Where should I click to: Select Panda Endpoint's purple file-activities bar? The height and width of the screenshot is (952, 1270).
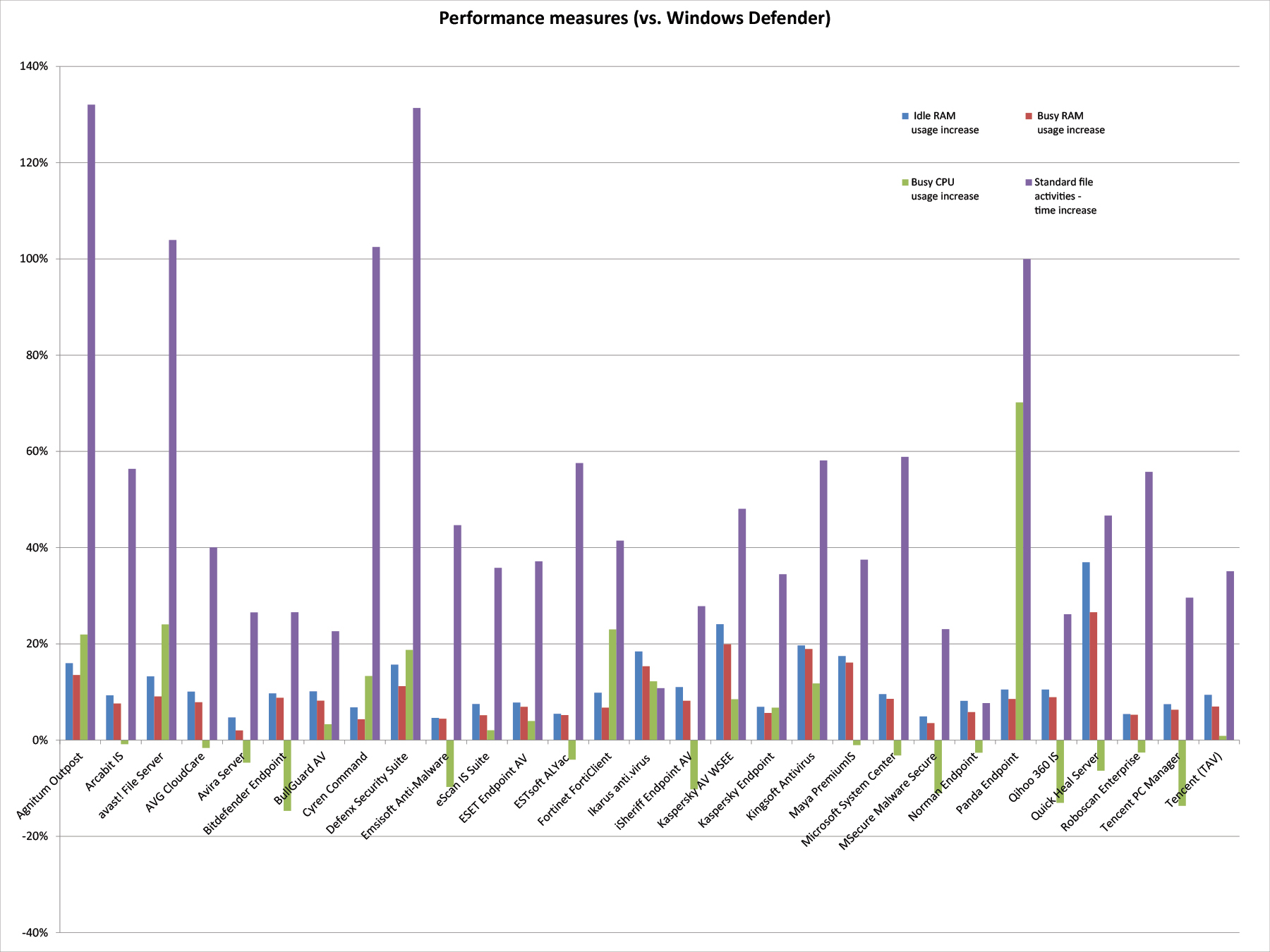point(1027,499)
